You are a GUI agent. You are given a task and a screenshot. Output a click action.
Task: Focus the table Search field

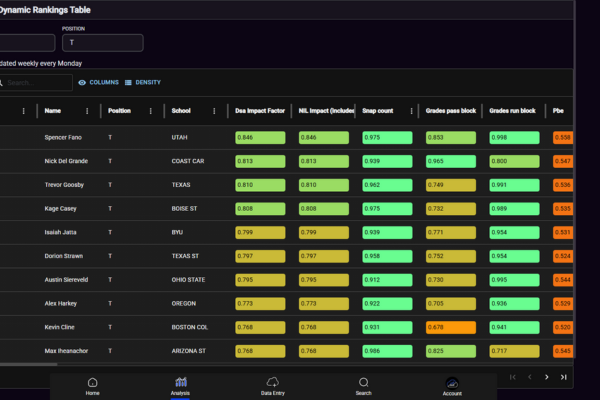pos(35,83)
